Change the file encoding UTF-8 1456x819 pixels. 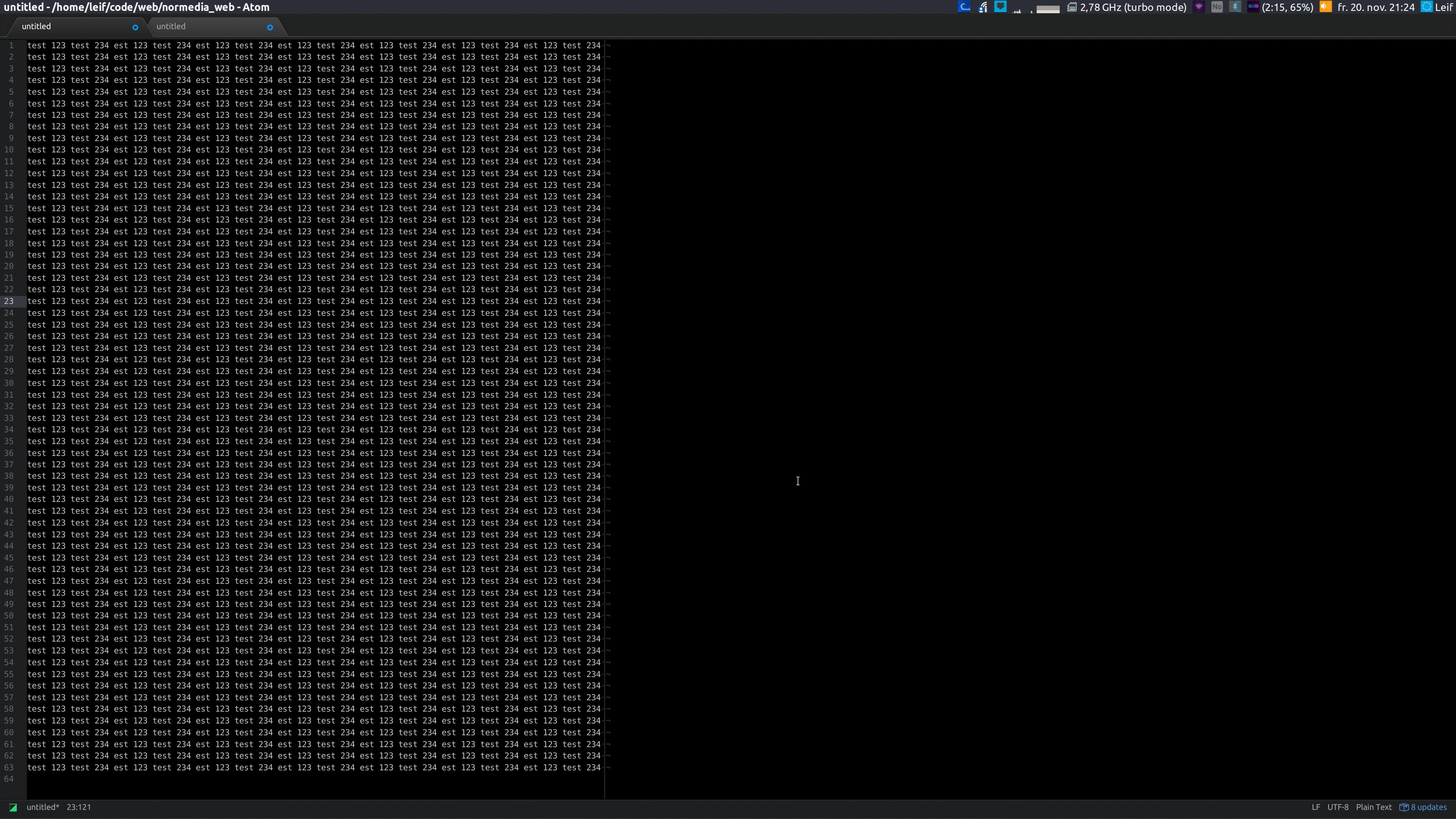tap(1338, 807)
